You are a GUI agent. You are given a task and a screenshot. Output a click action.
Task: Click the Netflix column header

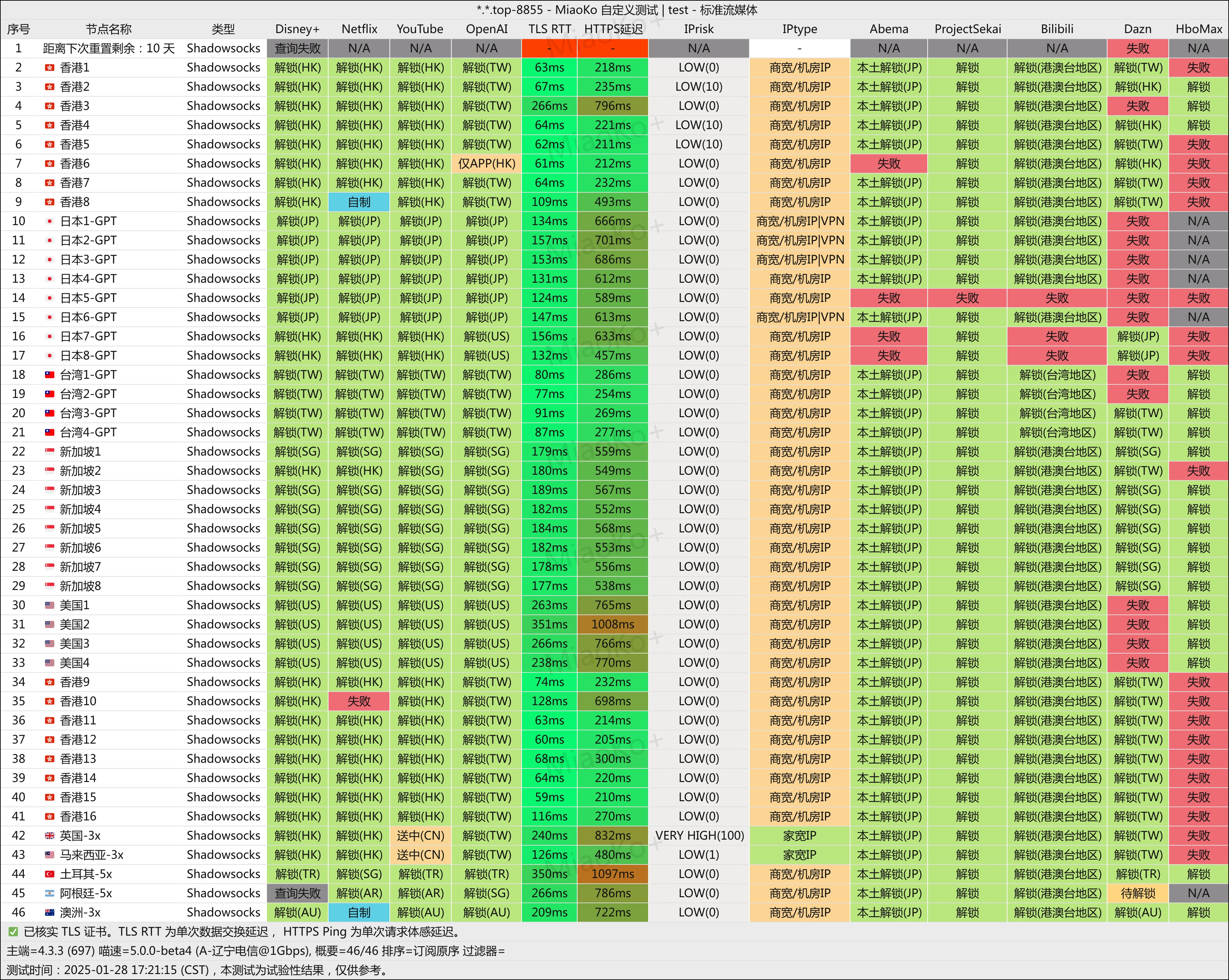[359, 29]
